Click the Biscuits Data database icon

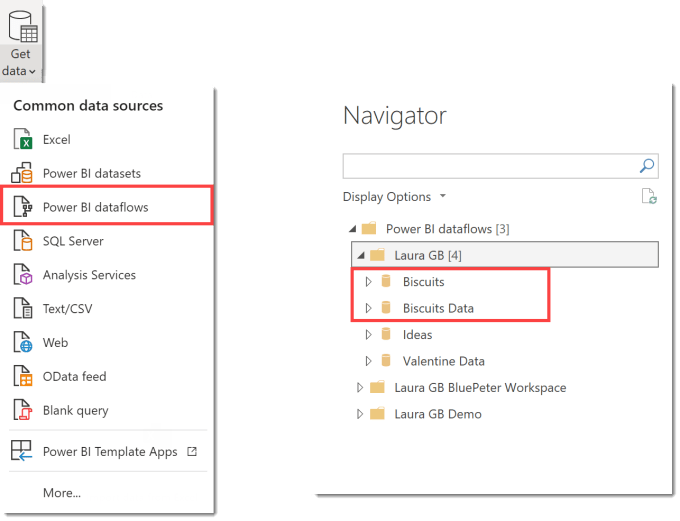(x=386, y=308)
